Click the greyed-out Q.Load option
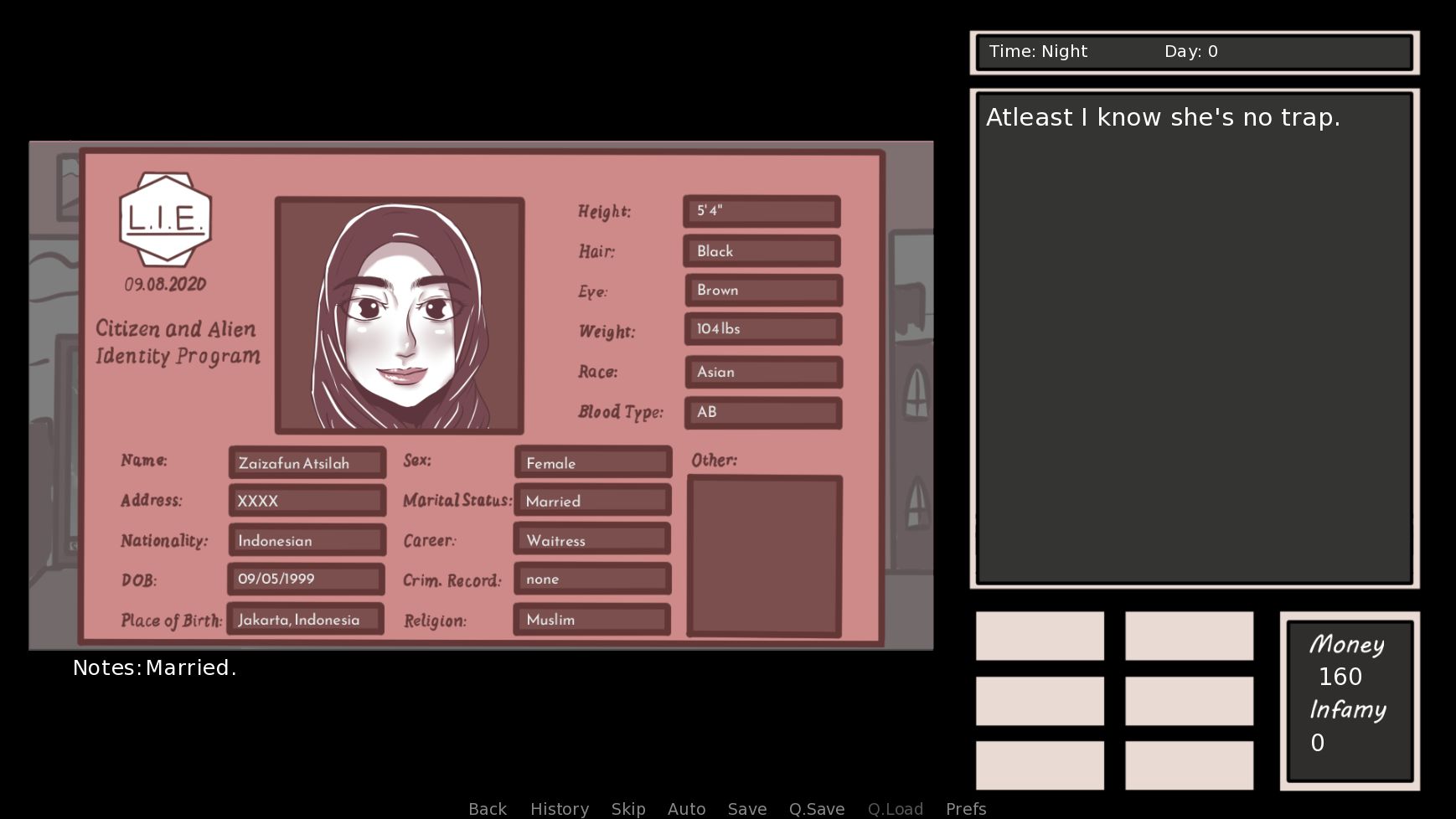 coord(895,808)
